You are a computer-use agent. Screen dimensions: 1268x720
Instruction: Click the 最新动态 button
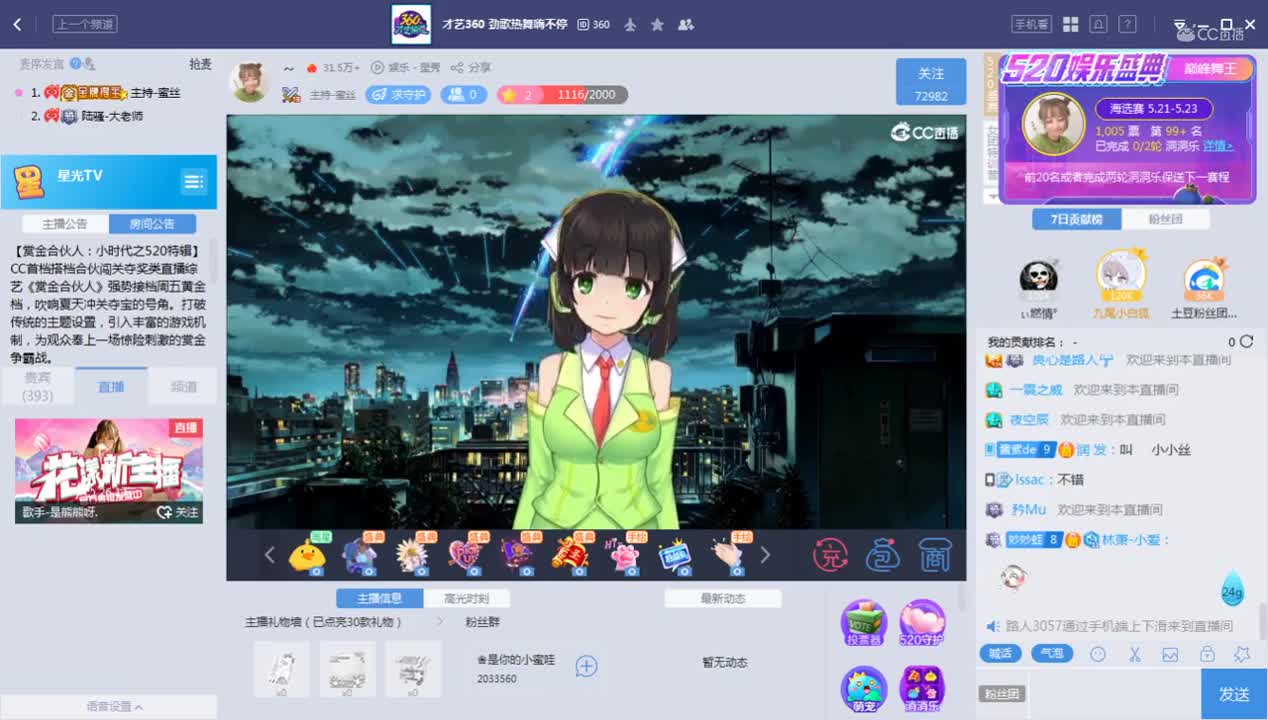[723, 598]
